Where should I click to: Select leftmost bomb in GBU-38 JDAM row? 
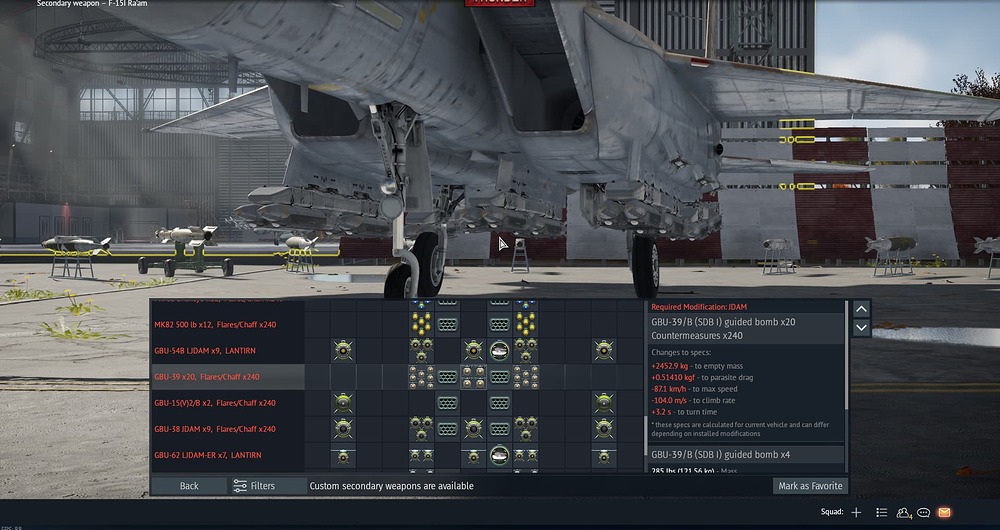pos(343,429)
